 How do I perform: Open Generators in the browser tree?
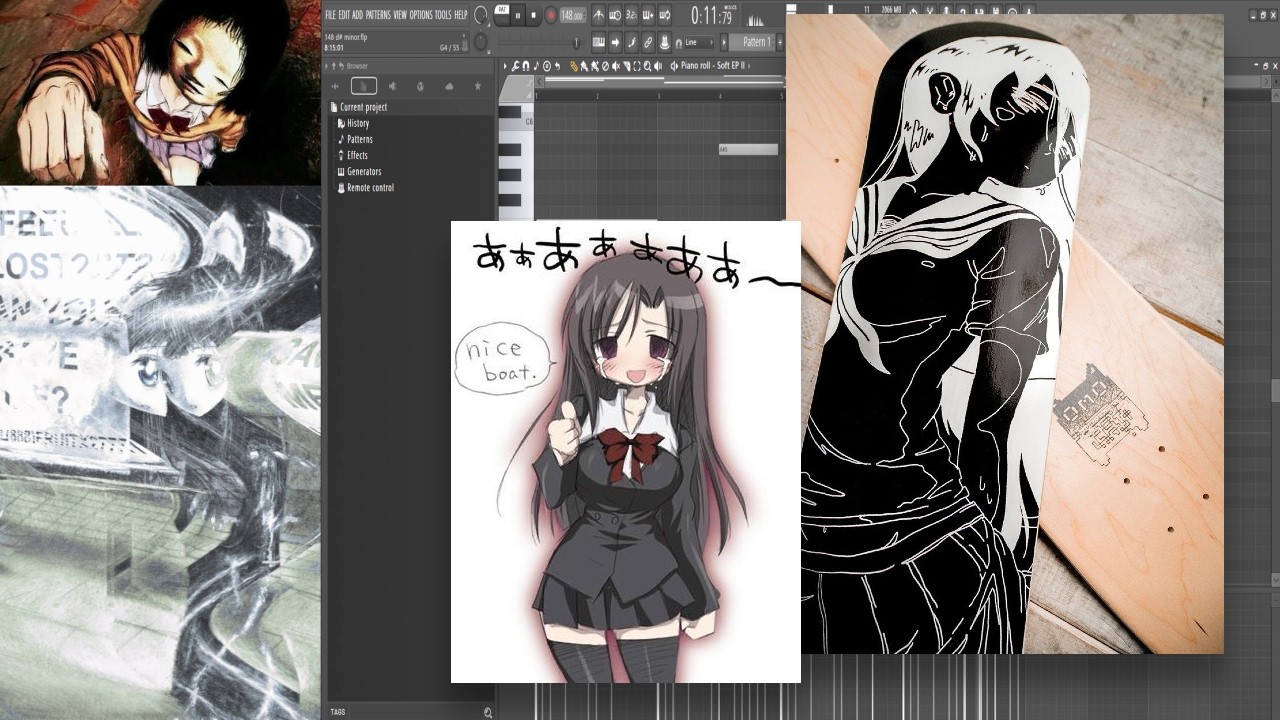[363, 171]
